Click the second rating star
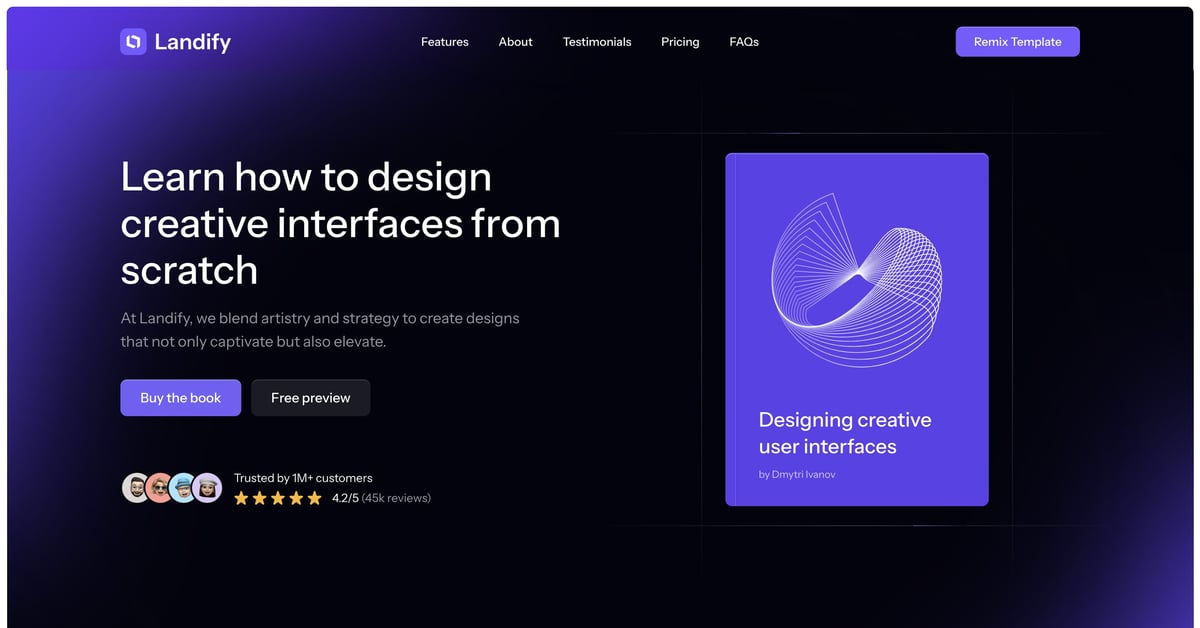The image size is (1200, 628). [259, 497]
